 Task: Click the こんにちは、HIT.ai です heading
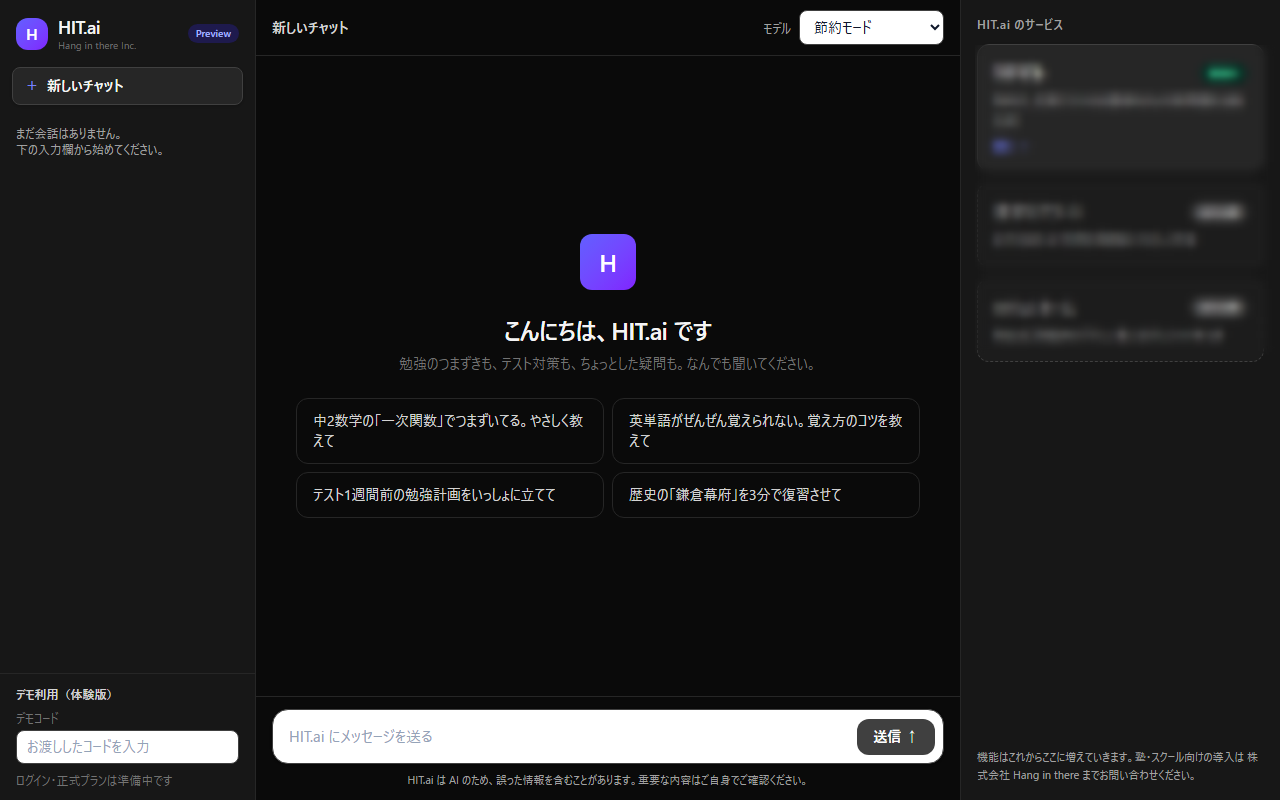(608, 331)
